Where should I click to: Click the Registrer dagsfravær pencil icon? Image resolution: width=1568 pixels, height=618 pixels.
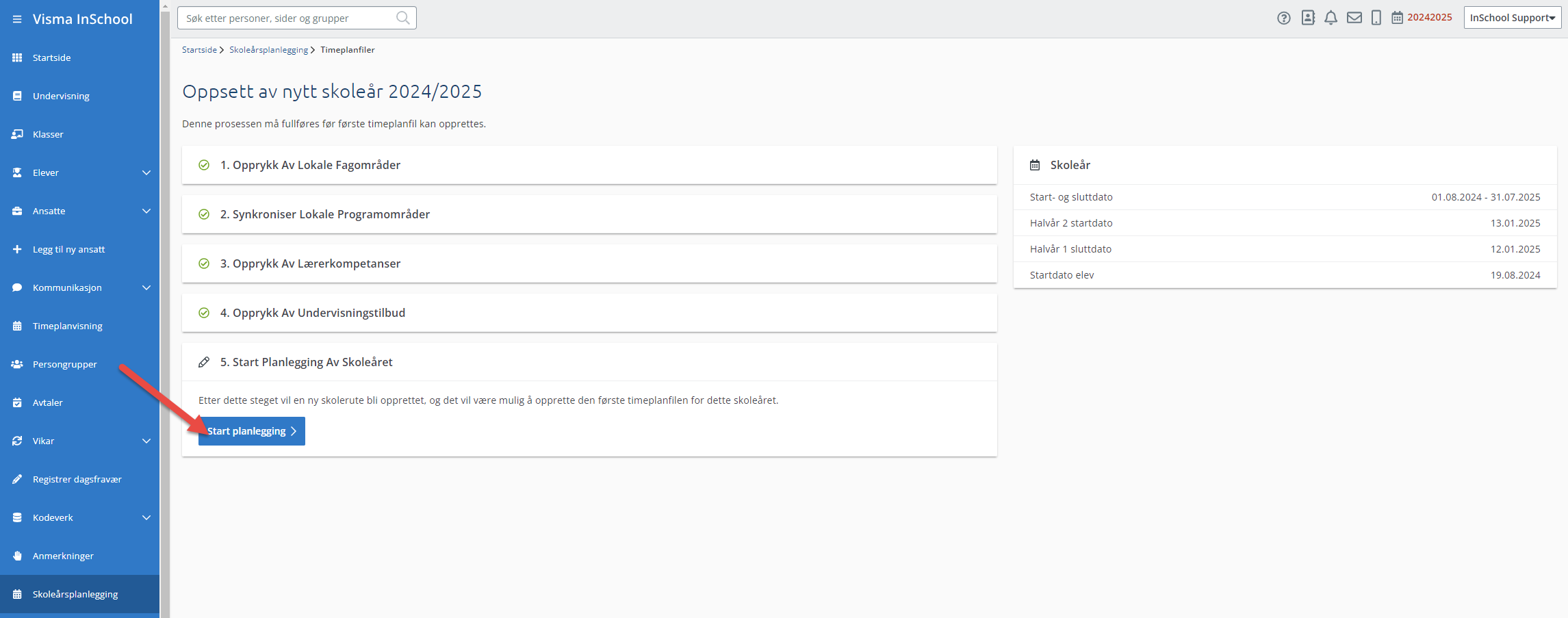[17, 479]
